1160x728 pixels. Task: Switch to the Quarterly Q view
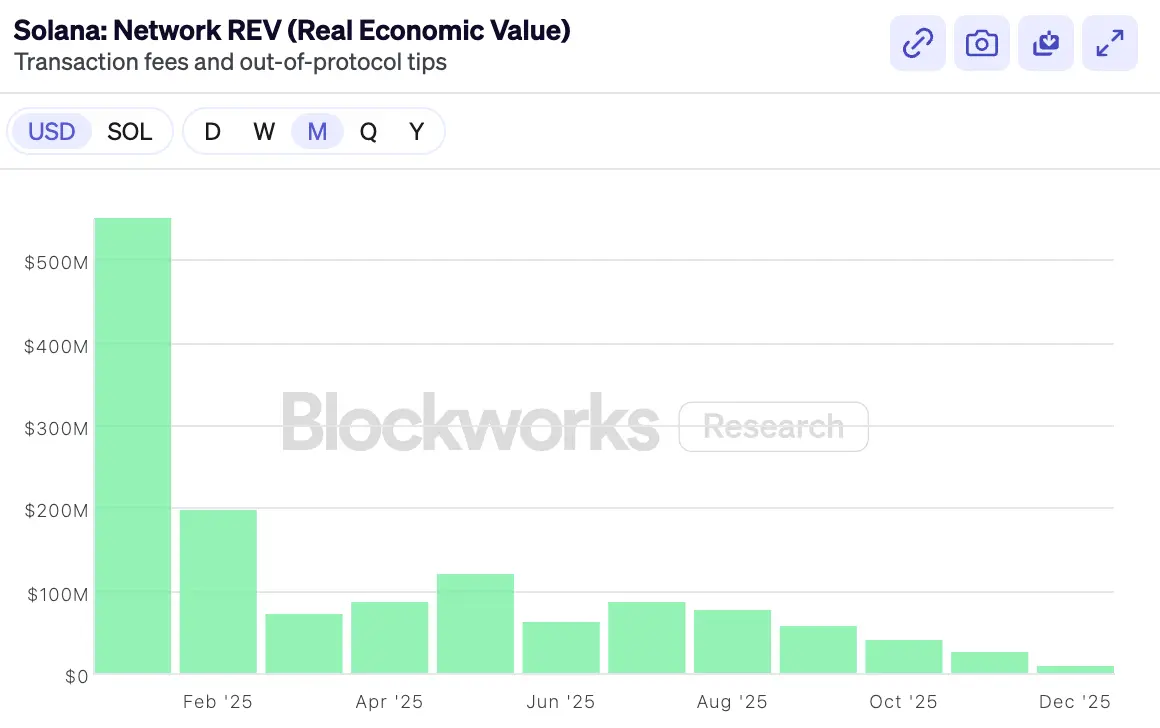(368, 131)
